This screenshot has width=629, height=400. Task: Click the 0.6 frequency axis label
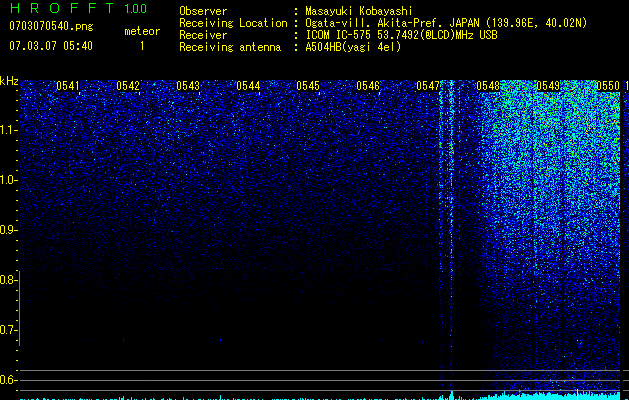(x=8, y=380)
